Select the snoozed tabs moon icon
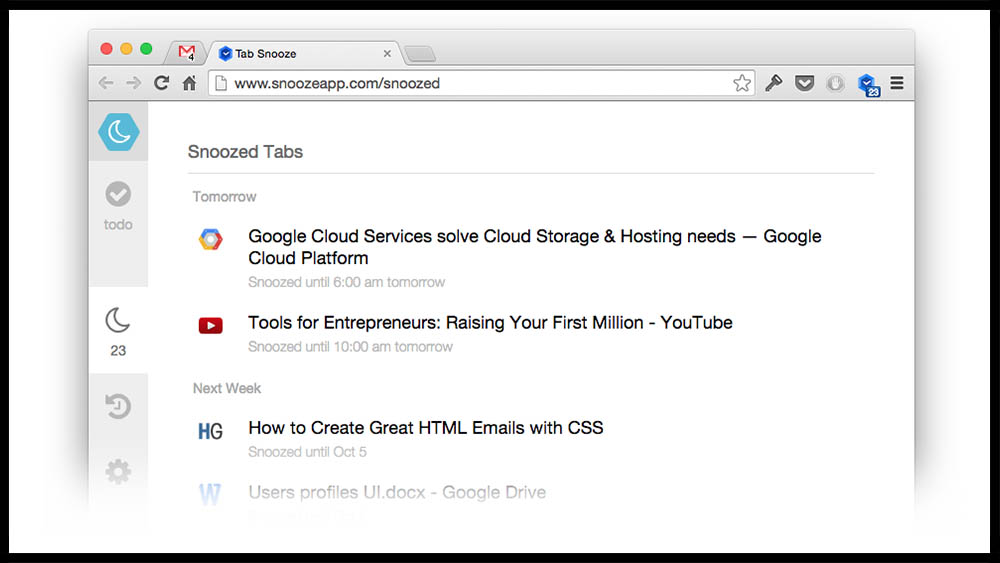Screen dimensions: 1000x563 (x=118, y=321)
